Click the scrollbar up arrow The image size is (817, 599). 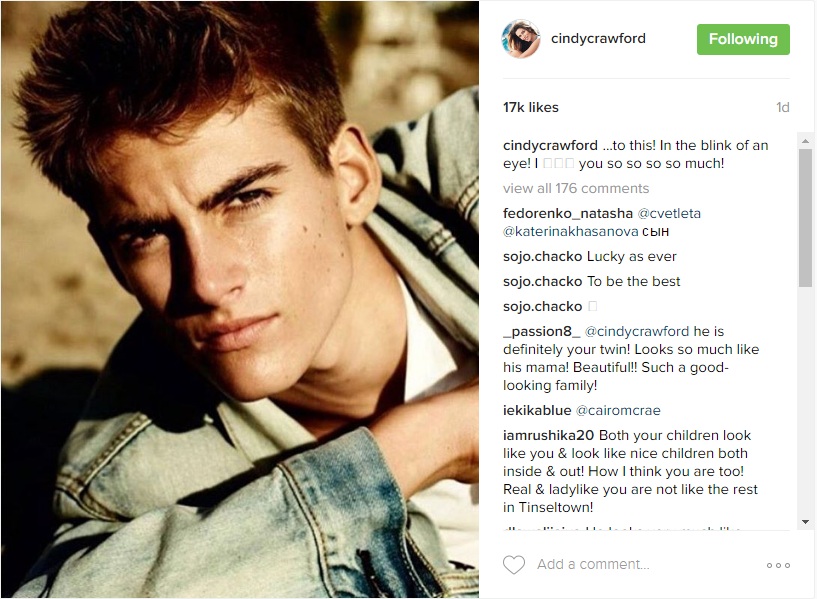(805, 141)
